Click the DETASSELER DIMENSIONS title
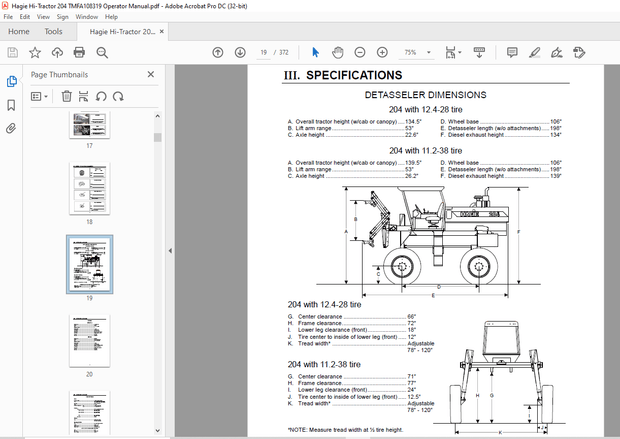 [425, 95]
